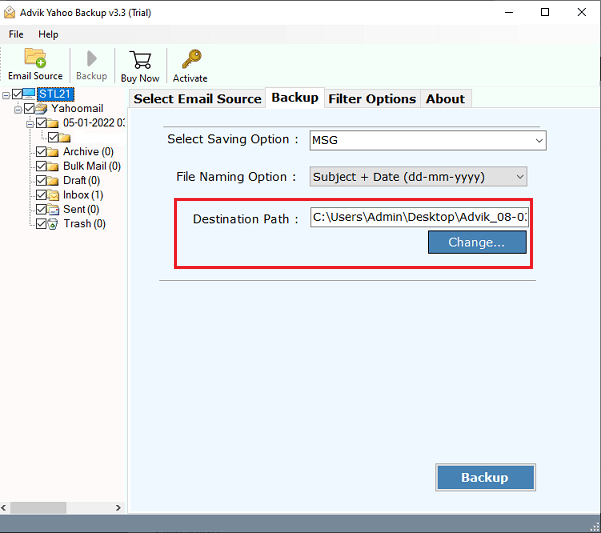
Task: Uncheck the Archive (0) checkbox
Action: pos(41,152)
